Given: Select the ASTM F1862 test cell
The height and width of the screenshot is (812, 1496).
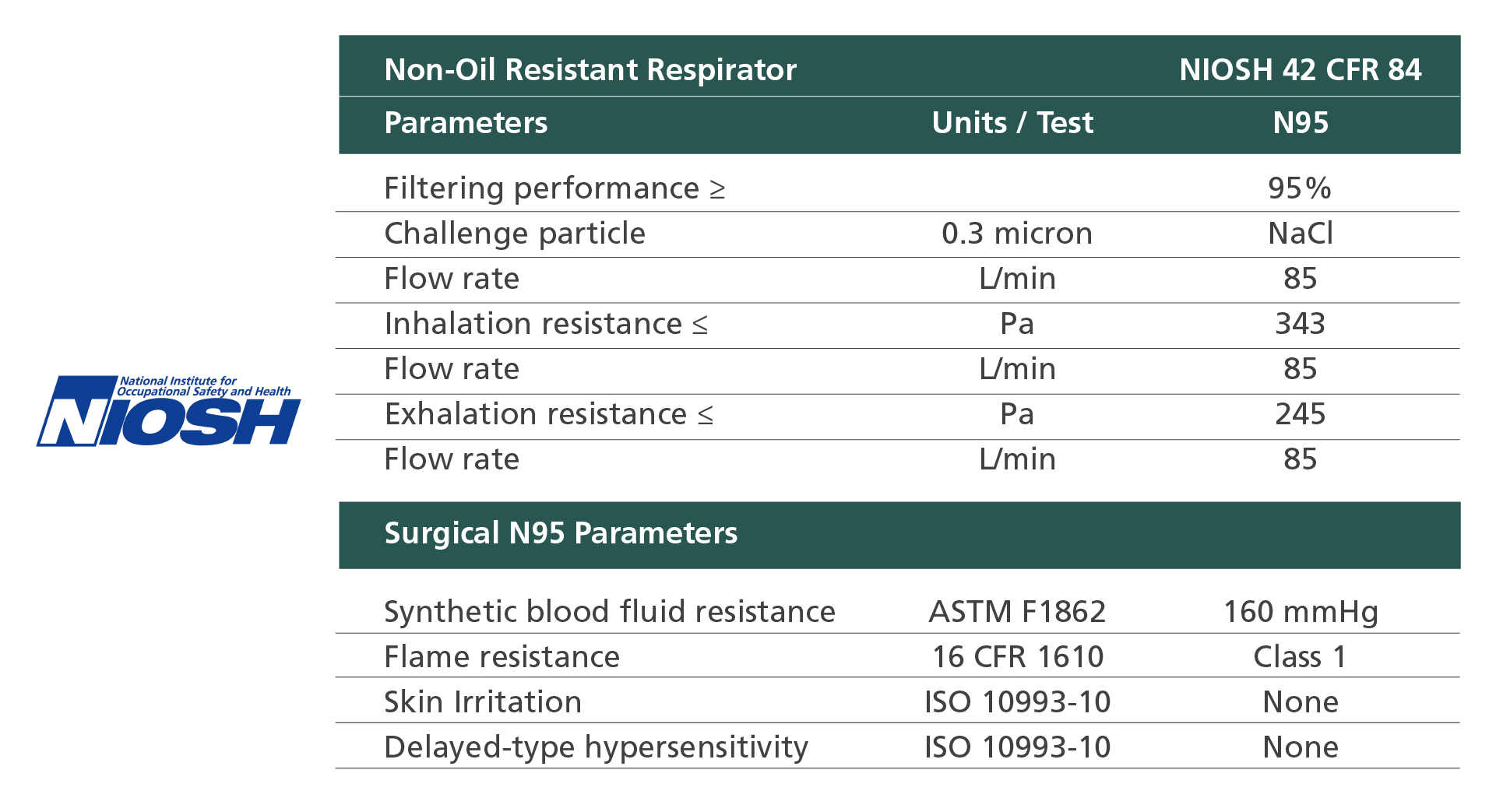Looking at the screenshot, I should point(1017,612).
